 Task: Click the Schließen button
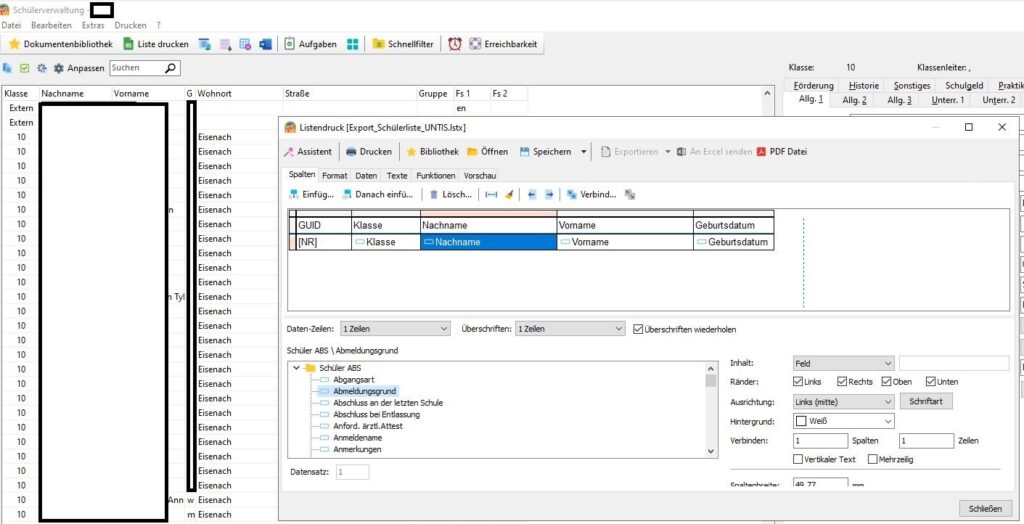point(985,508)
